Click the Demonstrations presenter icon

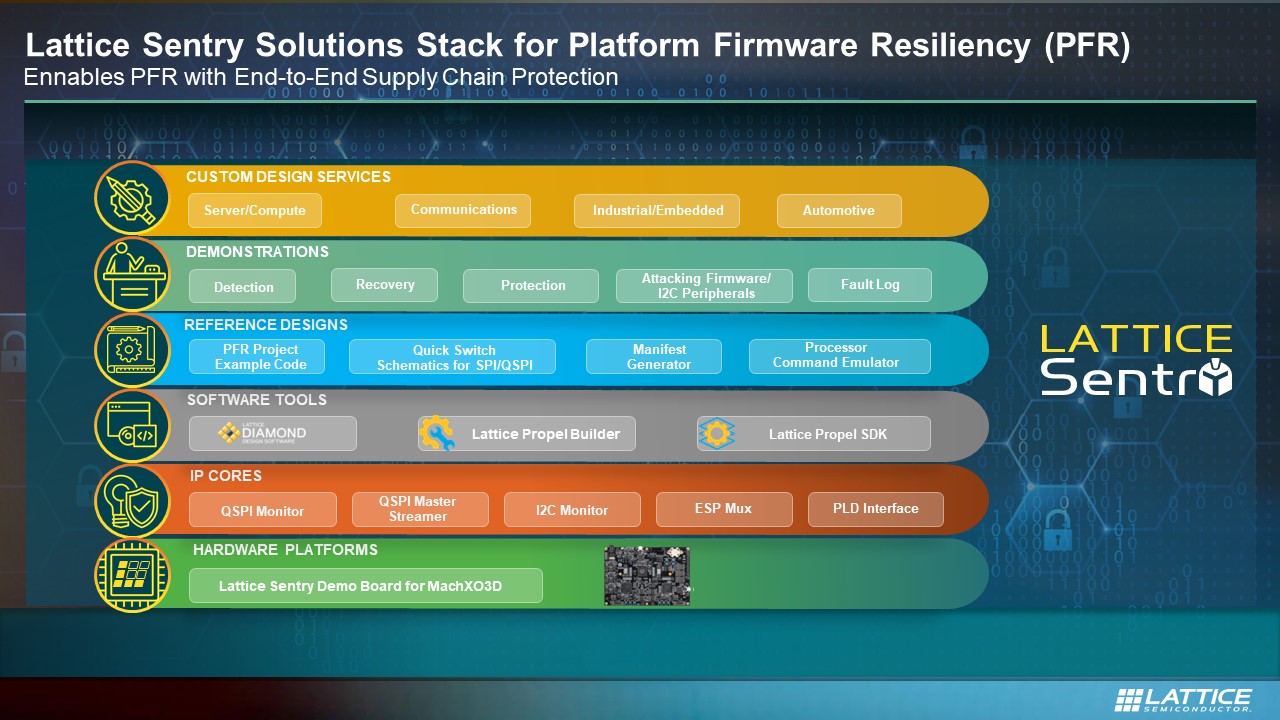[132, 275]
